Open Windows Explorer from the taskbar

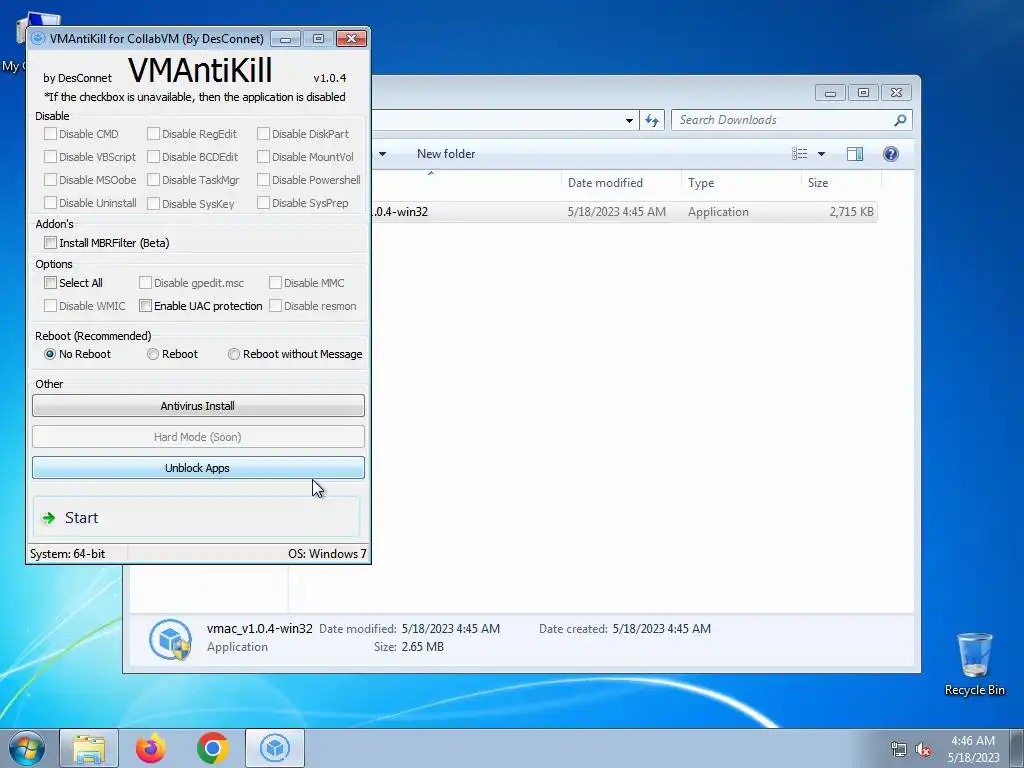[89, 748]
